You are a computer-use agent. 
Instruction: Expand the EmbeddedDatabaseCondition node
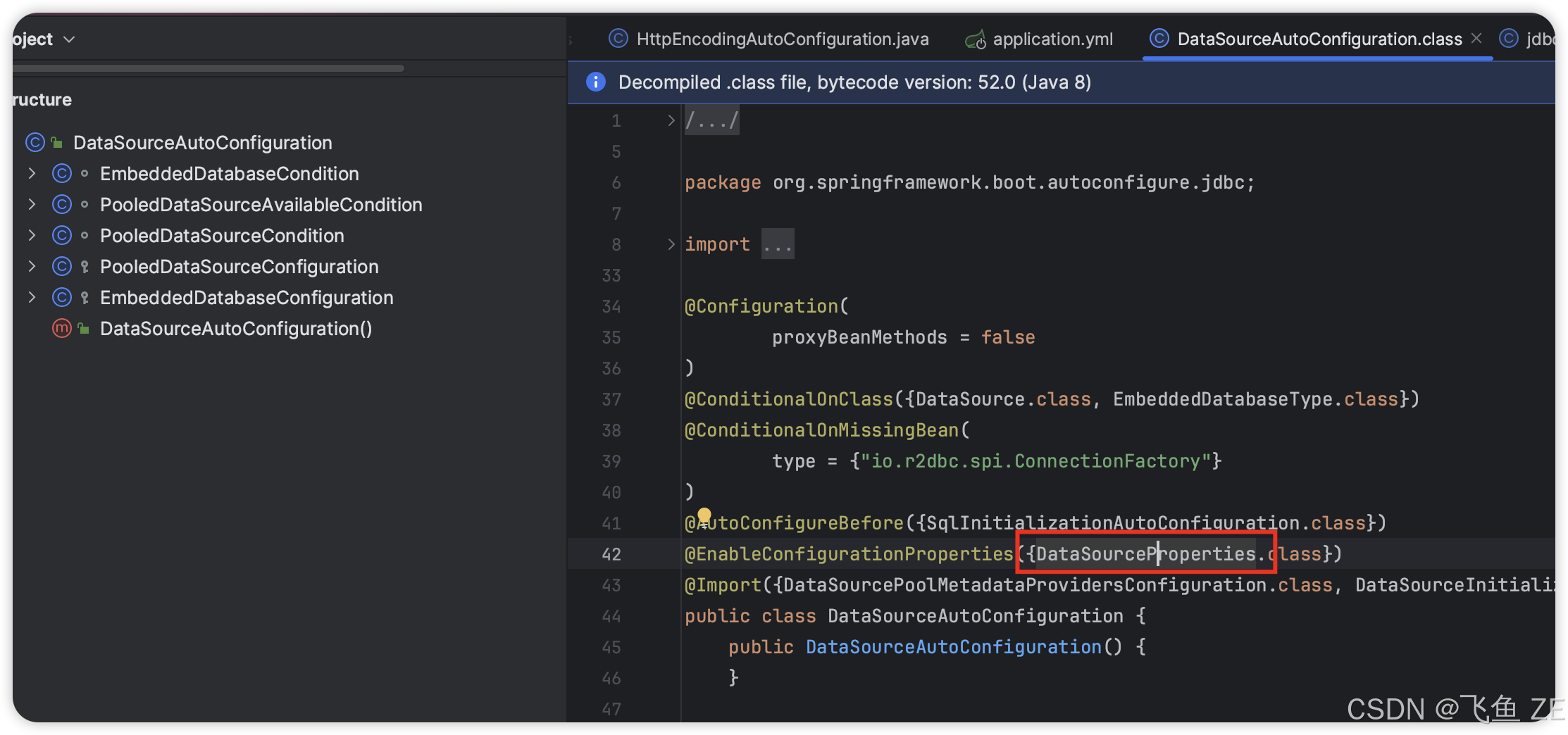click(32, 173)
